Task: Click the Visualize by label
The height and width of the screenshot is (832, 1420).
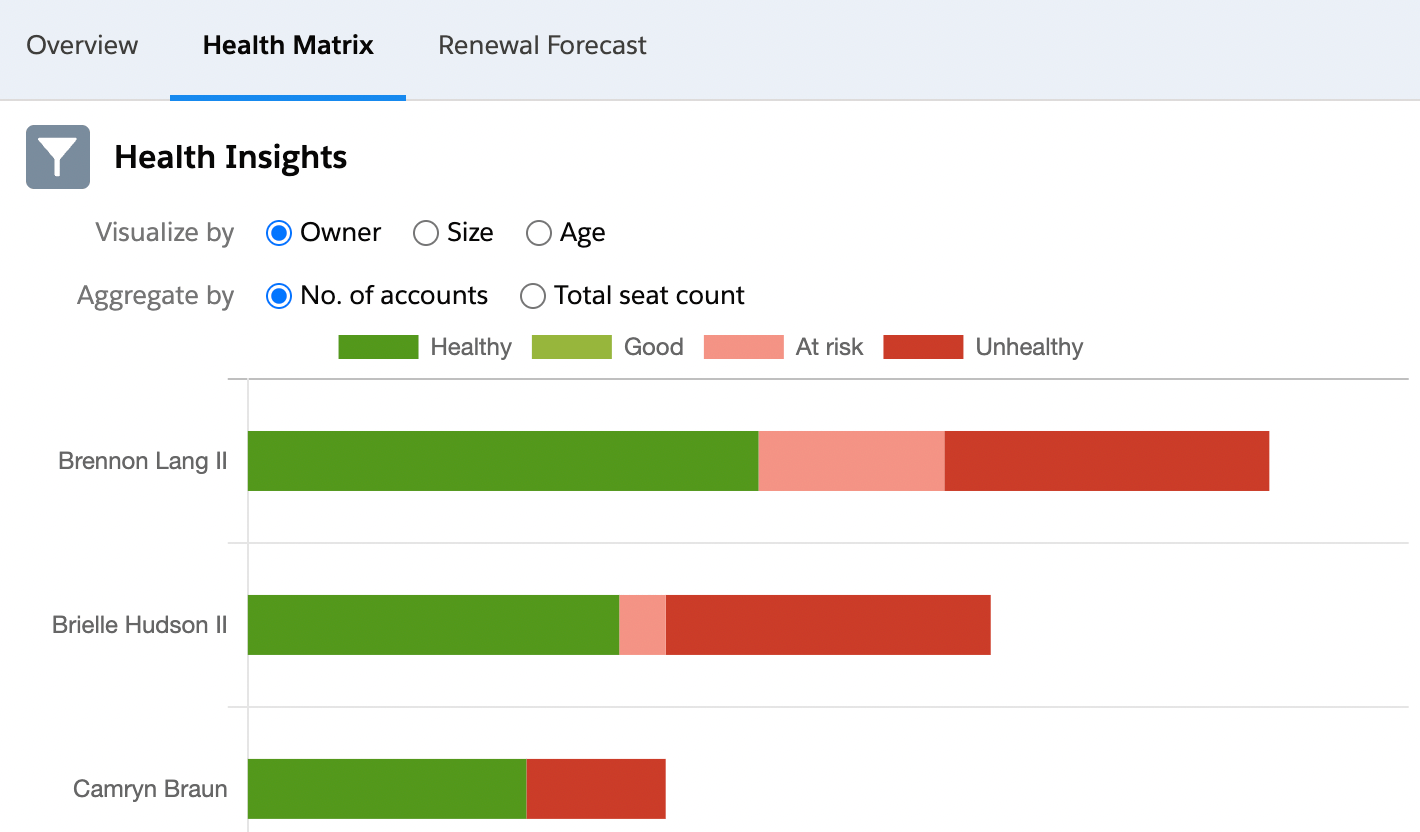Action: tap(165, 233)
